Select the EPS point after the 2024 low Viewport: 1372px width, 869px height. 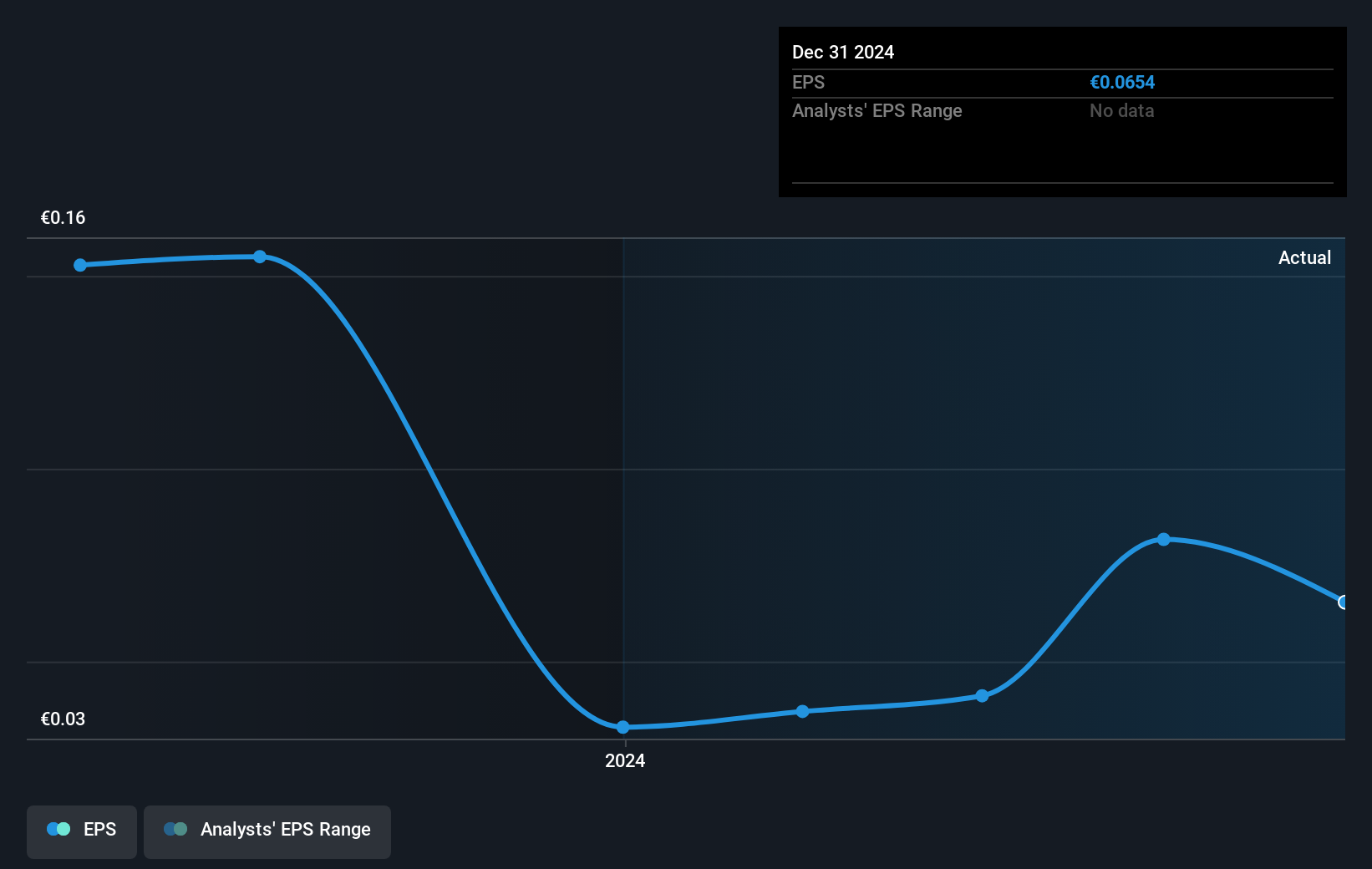(802, 711)
